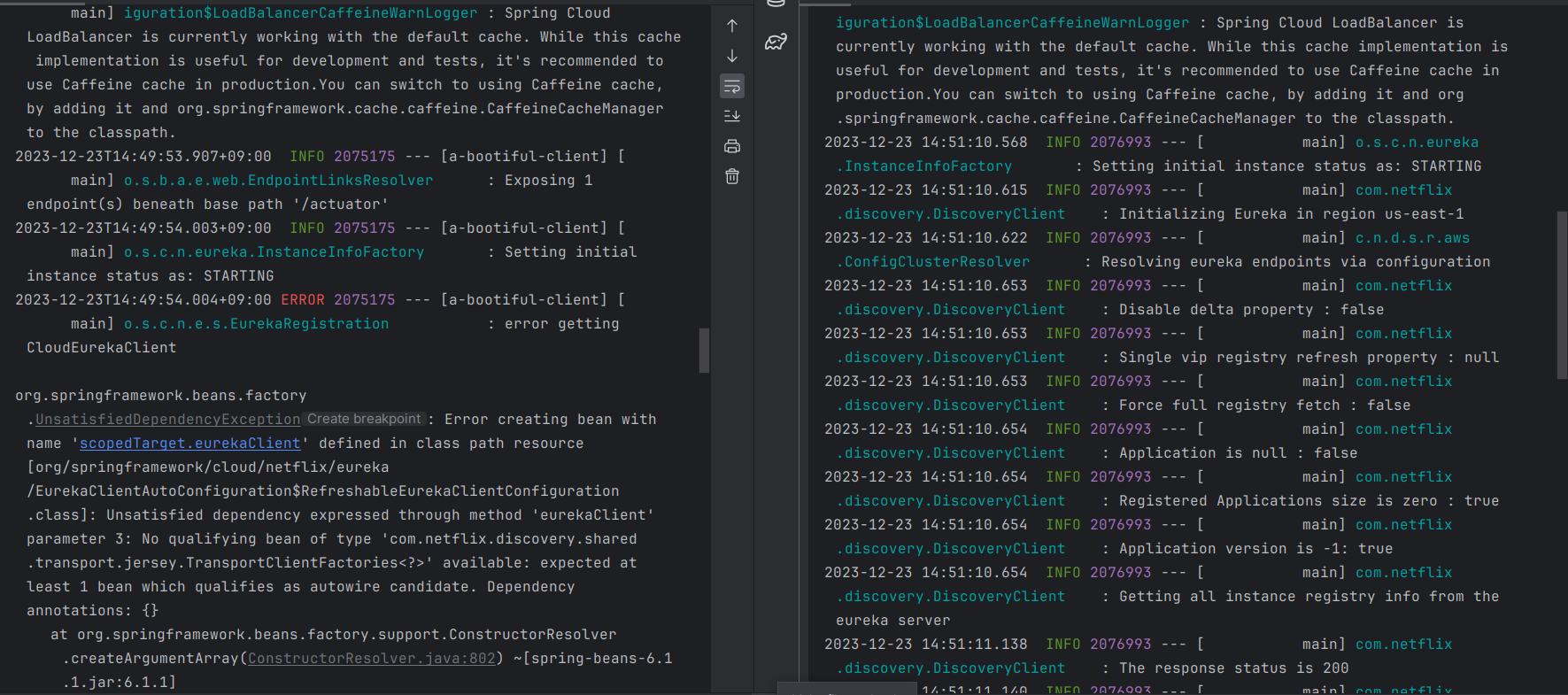
Task: Click .ConfigClusterResolver class name
Action: 933,262
